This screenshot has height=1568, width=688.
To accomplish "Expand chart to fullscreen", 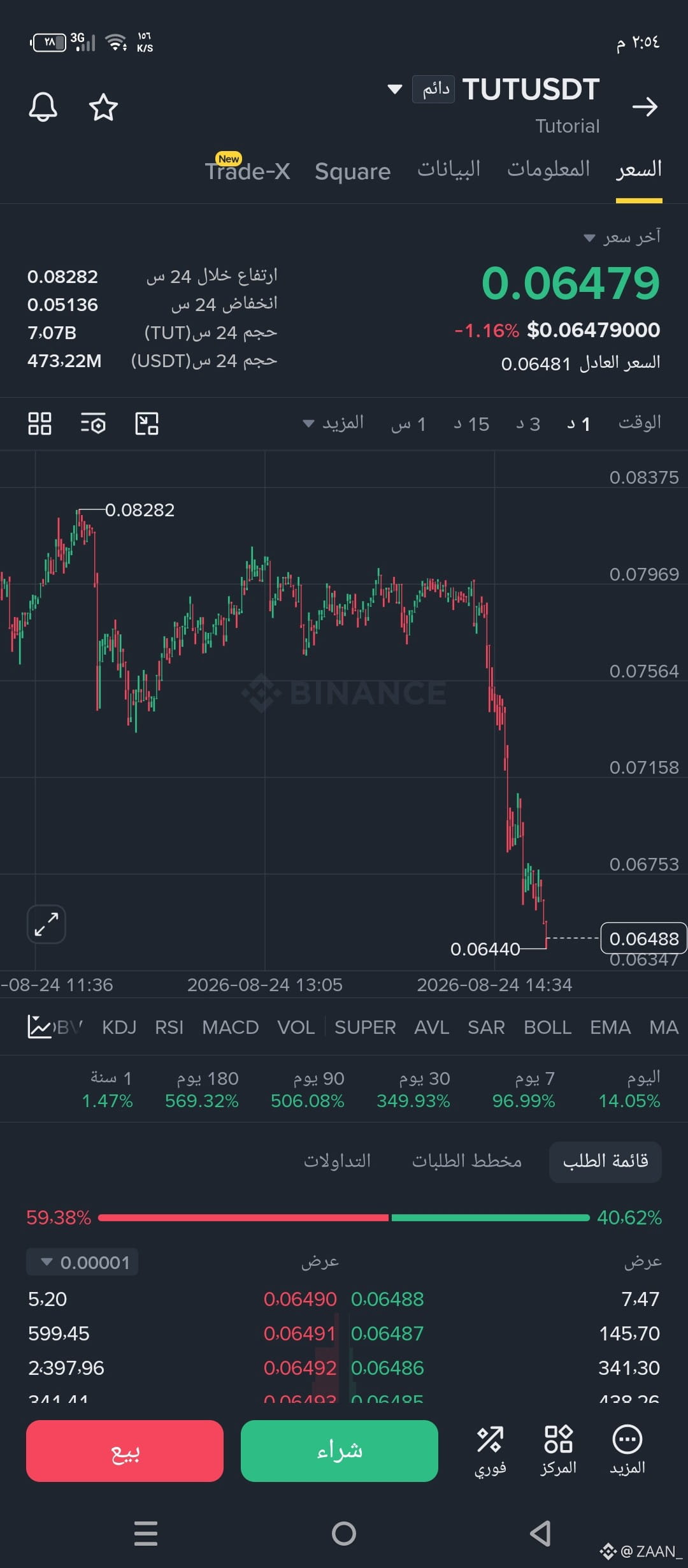I will [x=47, y=924].
